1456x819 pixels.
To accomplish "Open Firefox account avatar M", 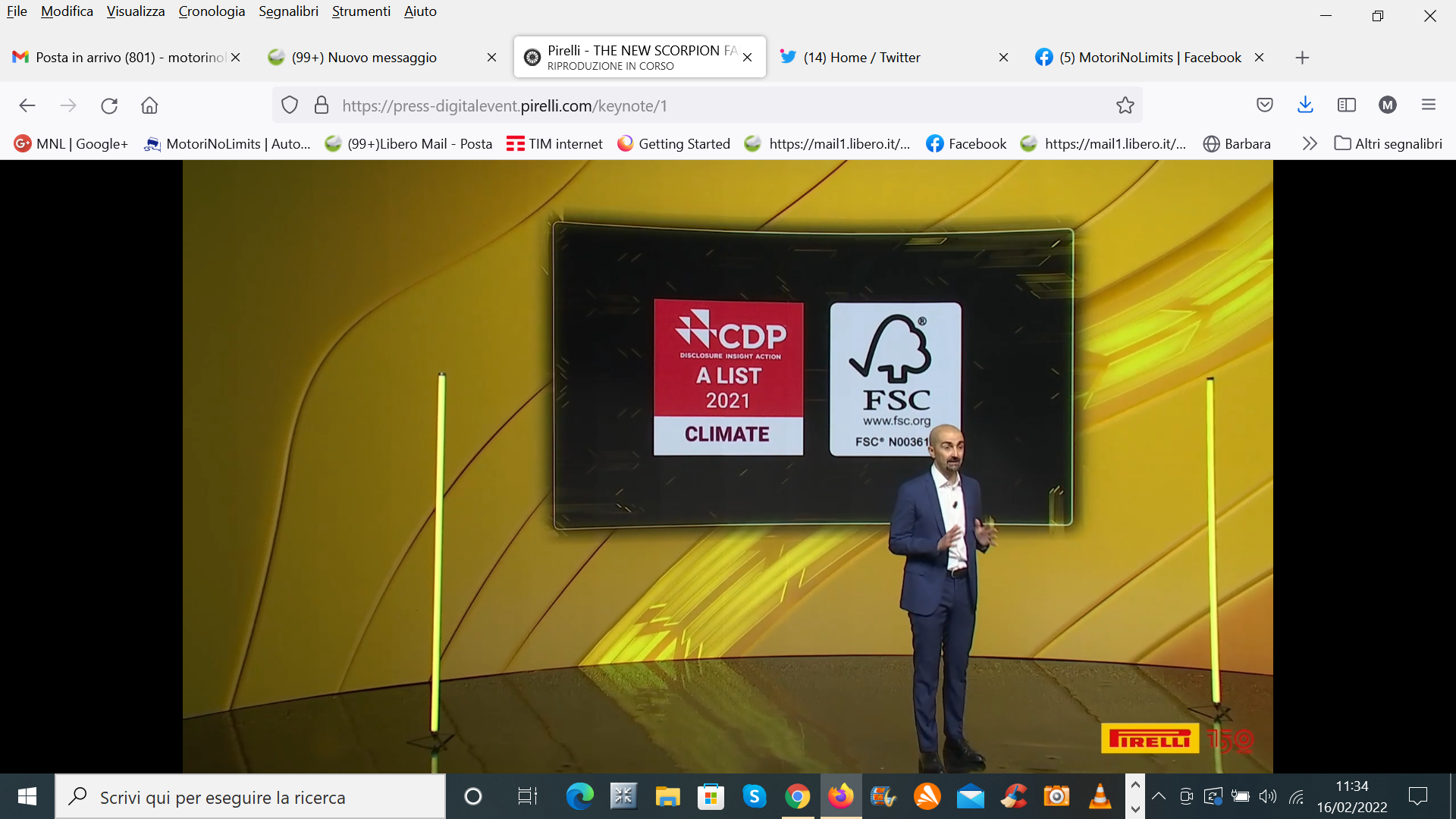I will point(1387,105).
